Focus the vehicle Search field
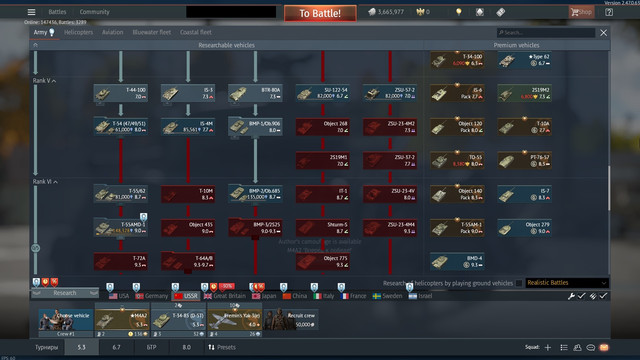Screen dimensions: 640x360 click(x=546, y=33)
